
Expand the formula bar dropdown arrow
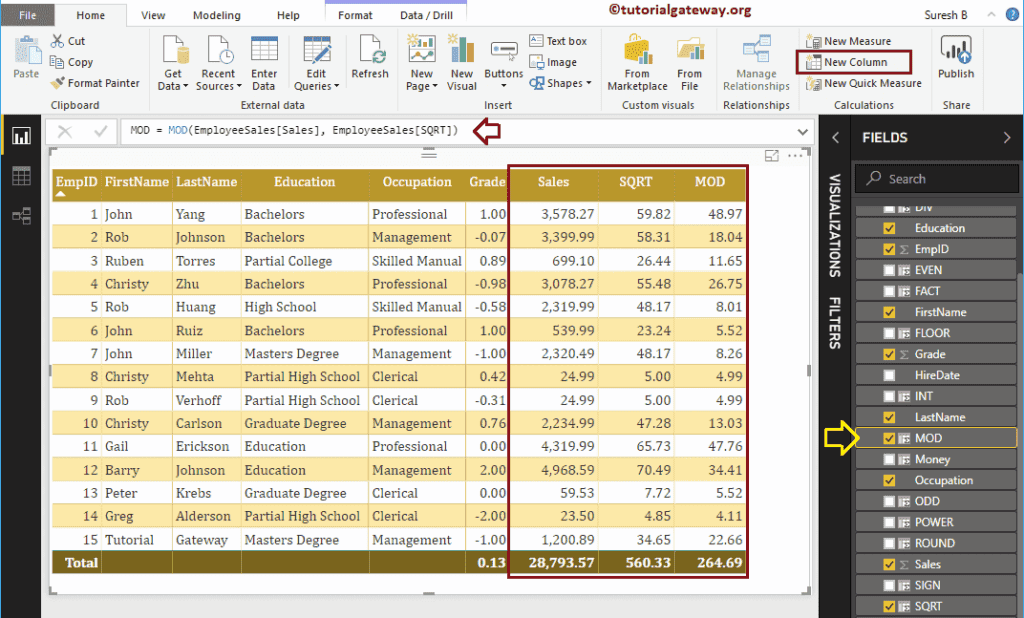click(801, 131)
